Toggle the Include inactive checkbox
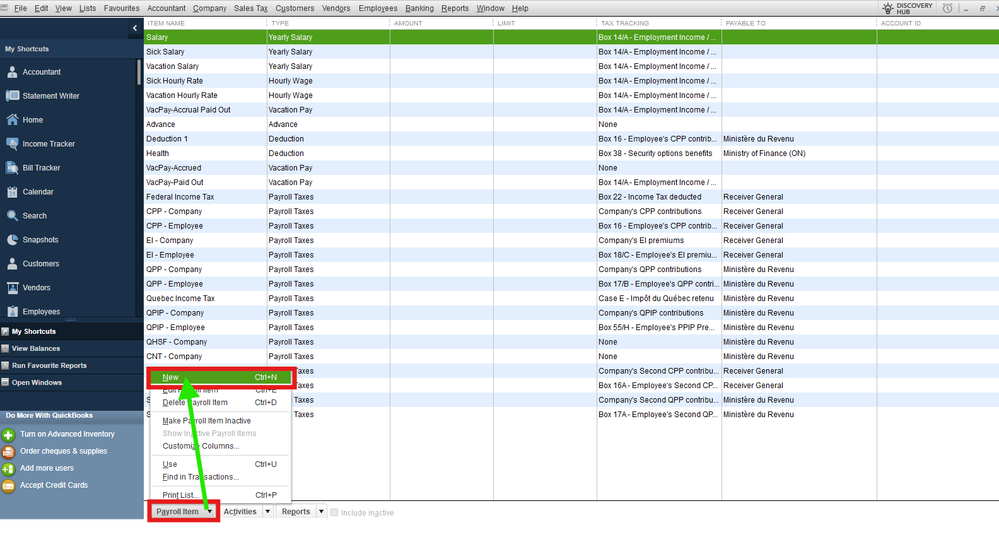 coord(335,513)
